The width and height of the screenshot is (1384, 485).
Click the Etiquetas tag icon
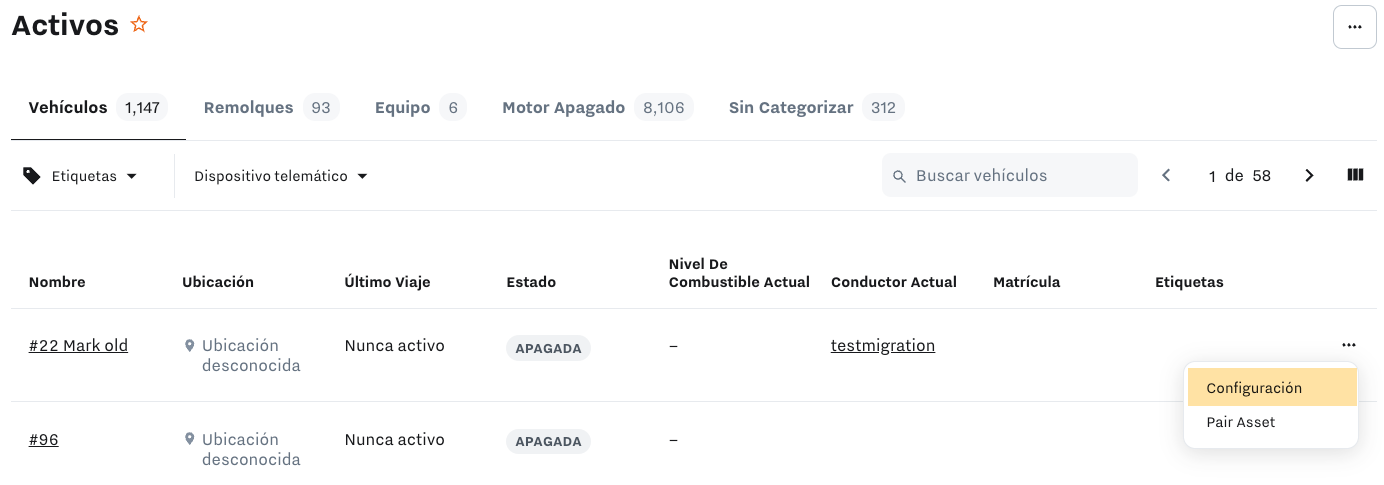(x=32, y=176)
